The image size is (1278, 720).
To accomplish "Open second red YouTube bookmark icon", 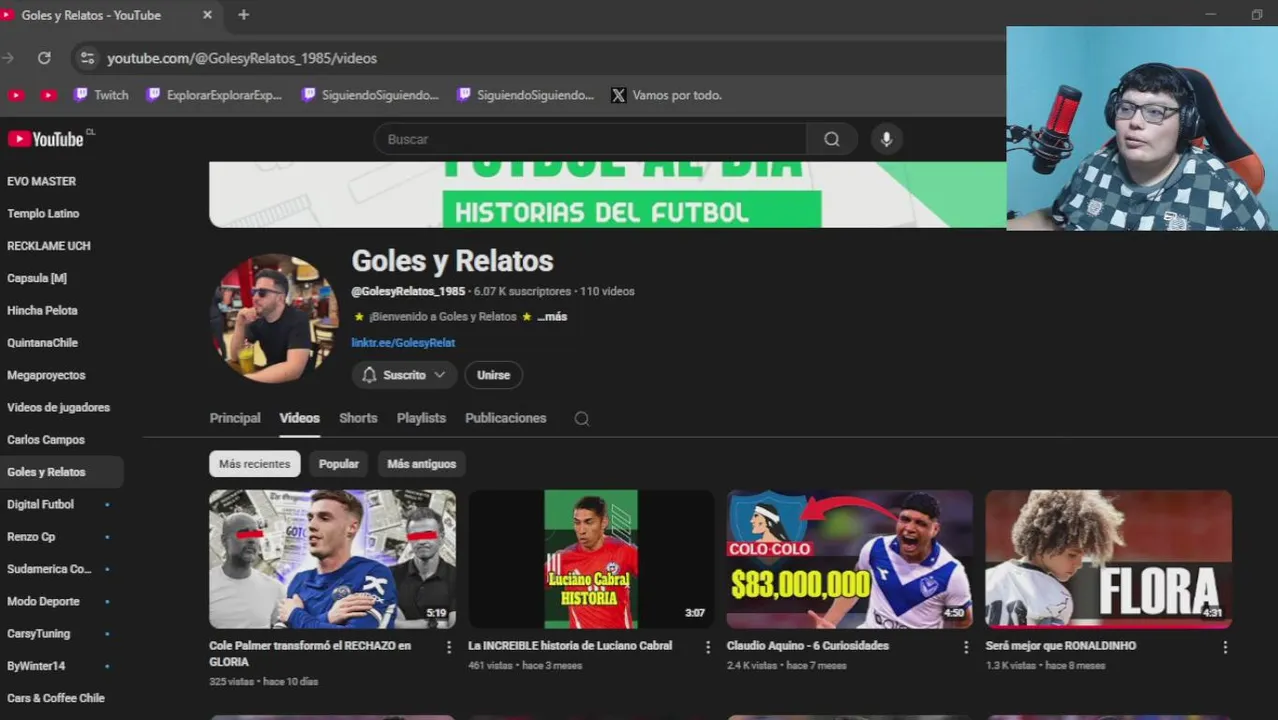I will click(x=48, y=95).
